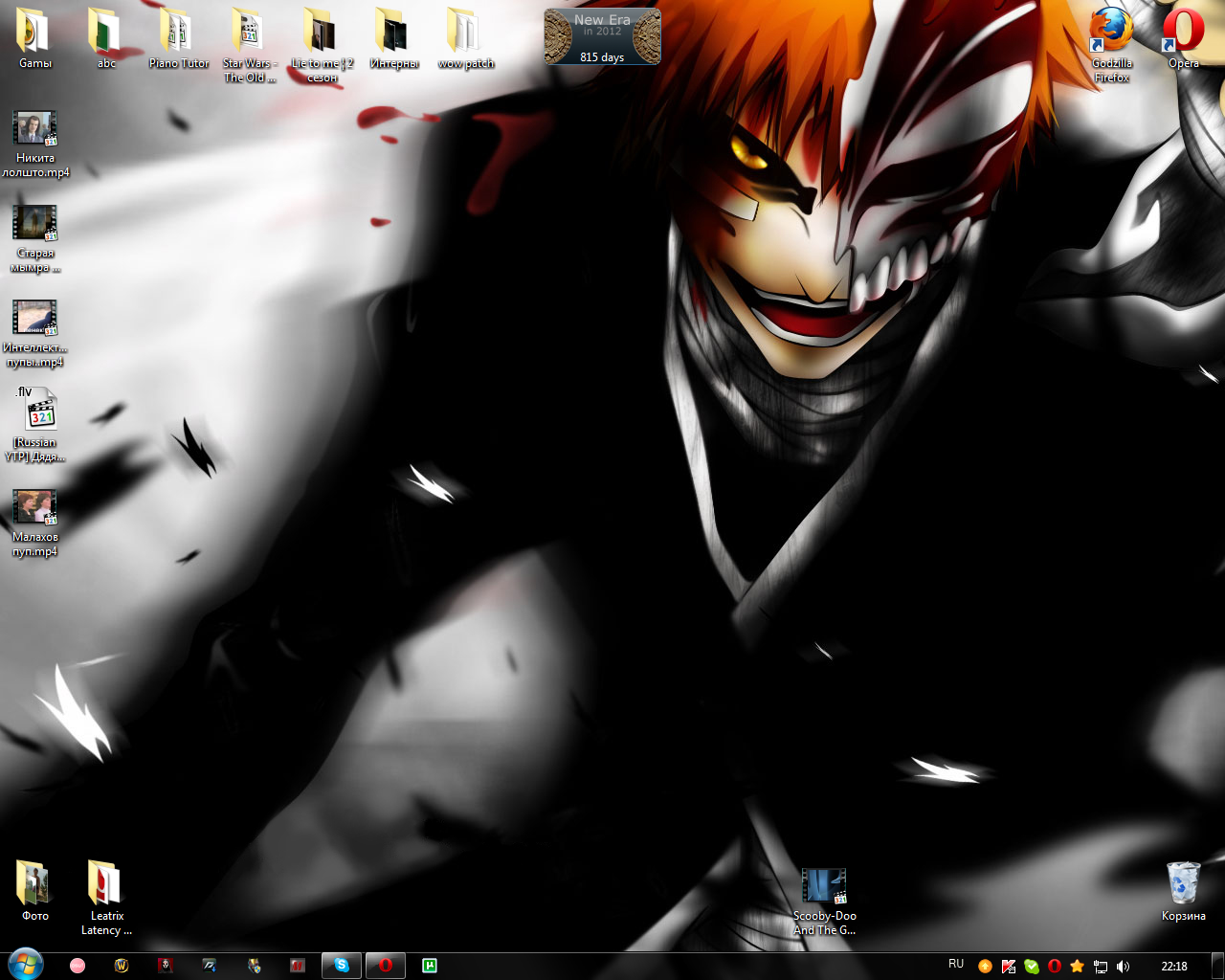
Task: Select the Piano Tutor folder
Action: [178, 38]
